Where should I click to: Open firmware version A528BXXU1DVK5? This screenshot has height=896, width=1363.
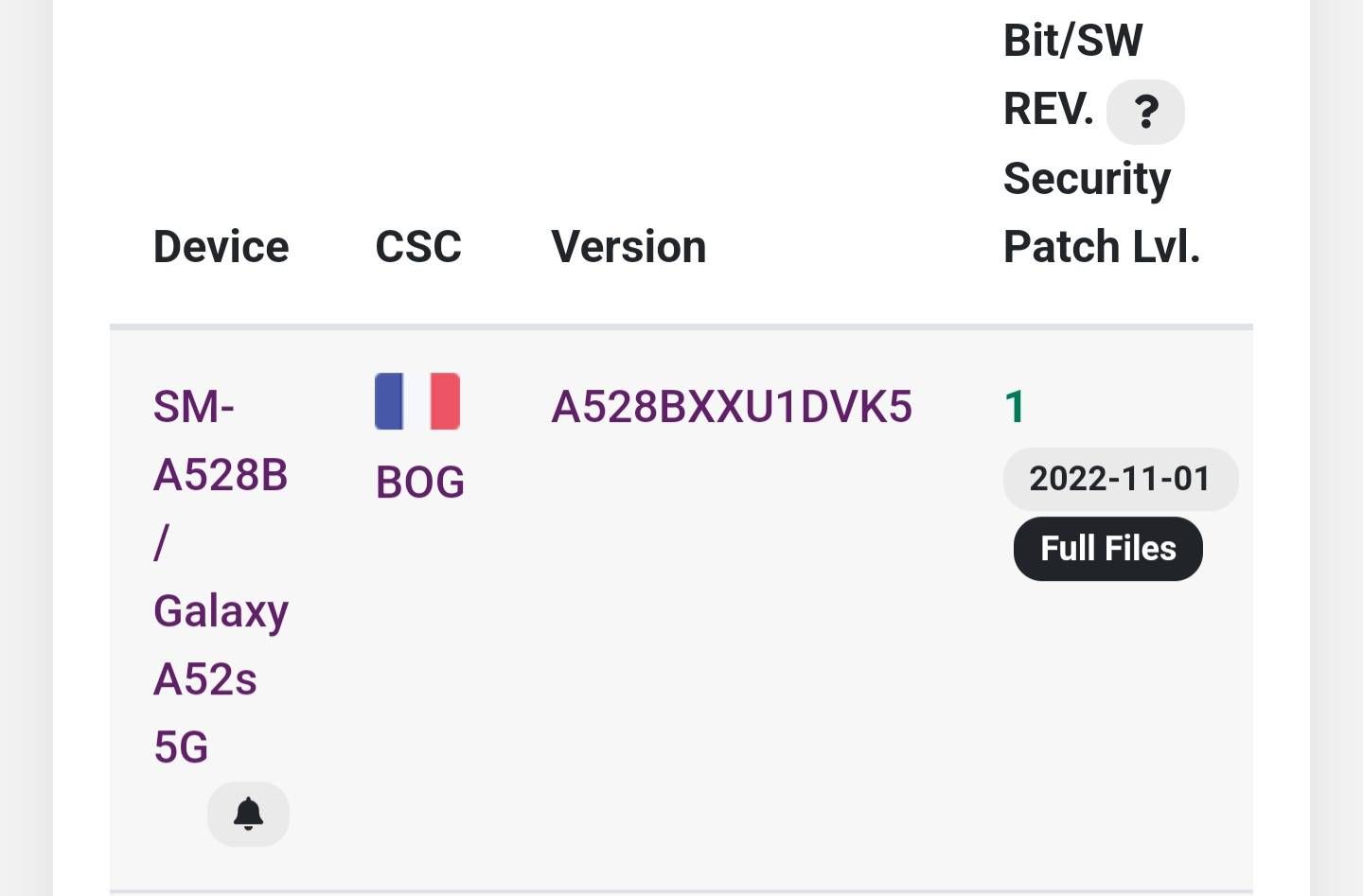coord(732,407)
